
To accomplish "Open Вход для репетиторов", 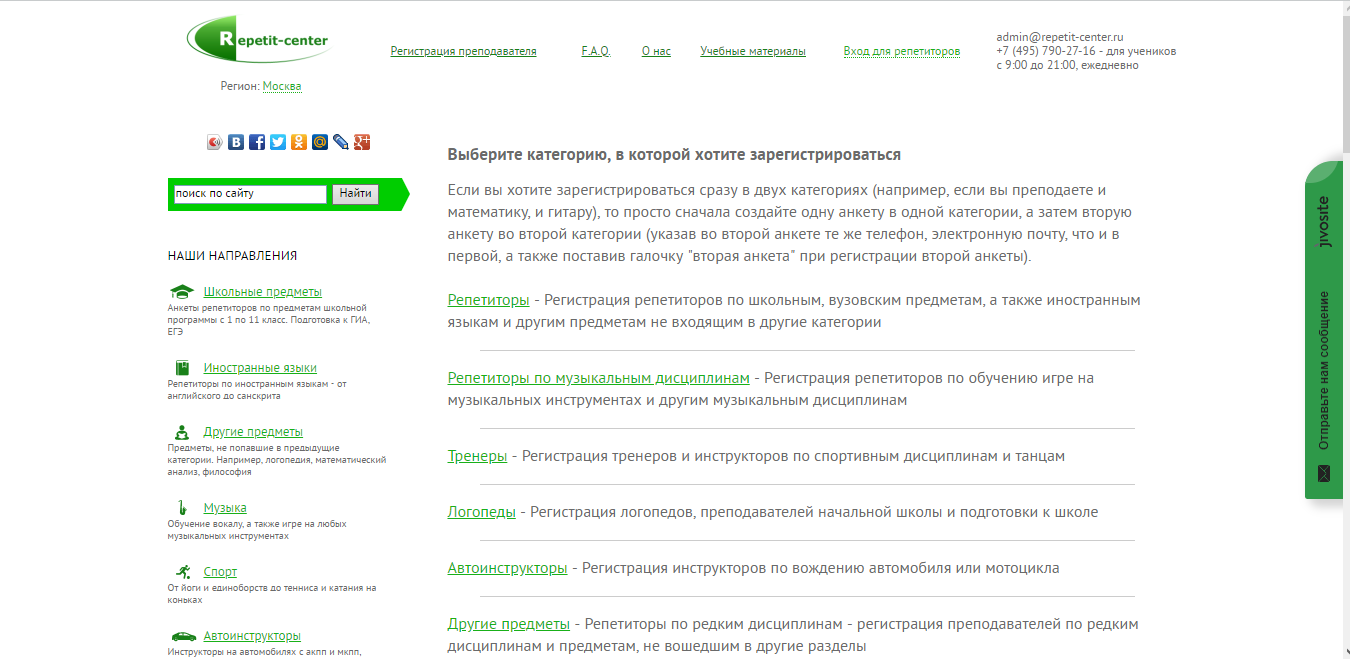I will click(x=901, y=50).
